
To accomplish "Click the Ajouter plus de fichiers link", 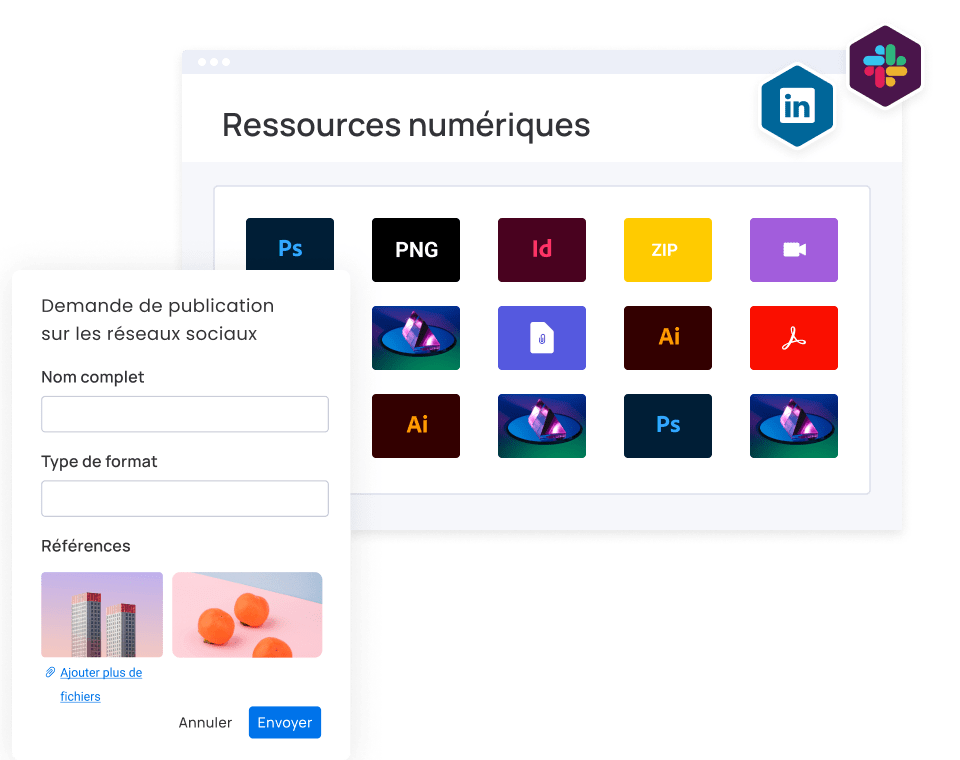I will 101,684.
